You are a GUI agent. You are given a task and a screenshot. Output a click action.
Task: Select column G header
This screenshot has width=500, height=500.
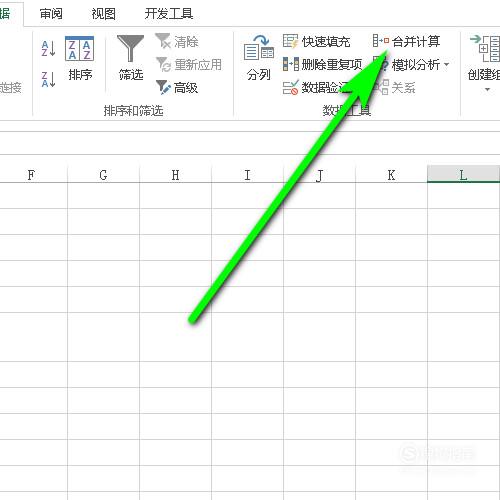[103, 175]
